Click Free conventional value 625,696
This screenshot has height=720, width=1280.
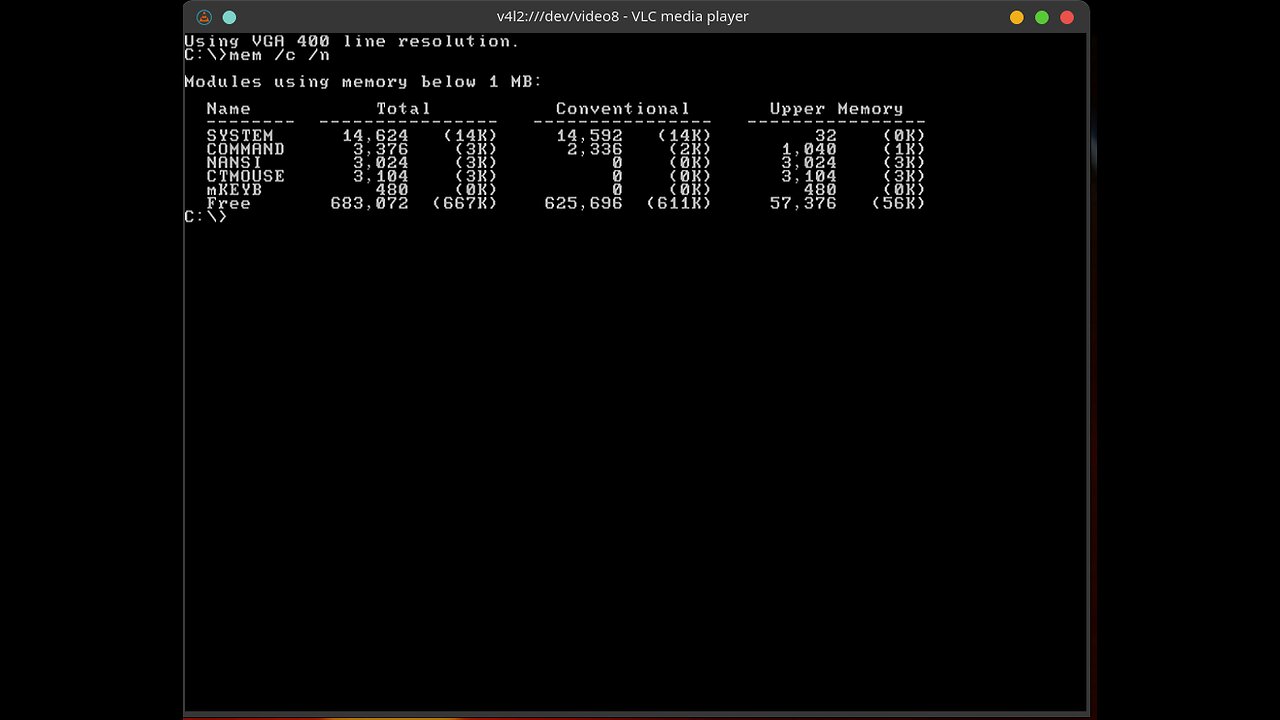pyautogui.click(x=583, y=203)
